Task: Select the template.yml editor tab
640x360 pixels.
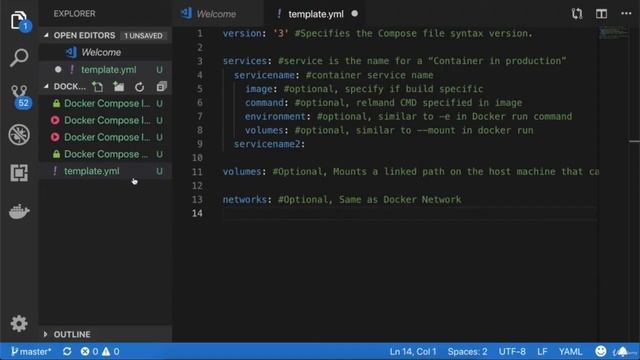Action: [x=316, y=14]
